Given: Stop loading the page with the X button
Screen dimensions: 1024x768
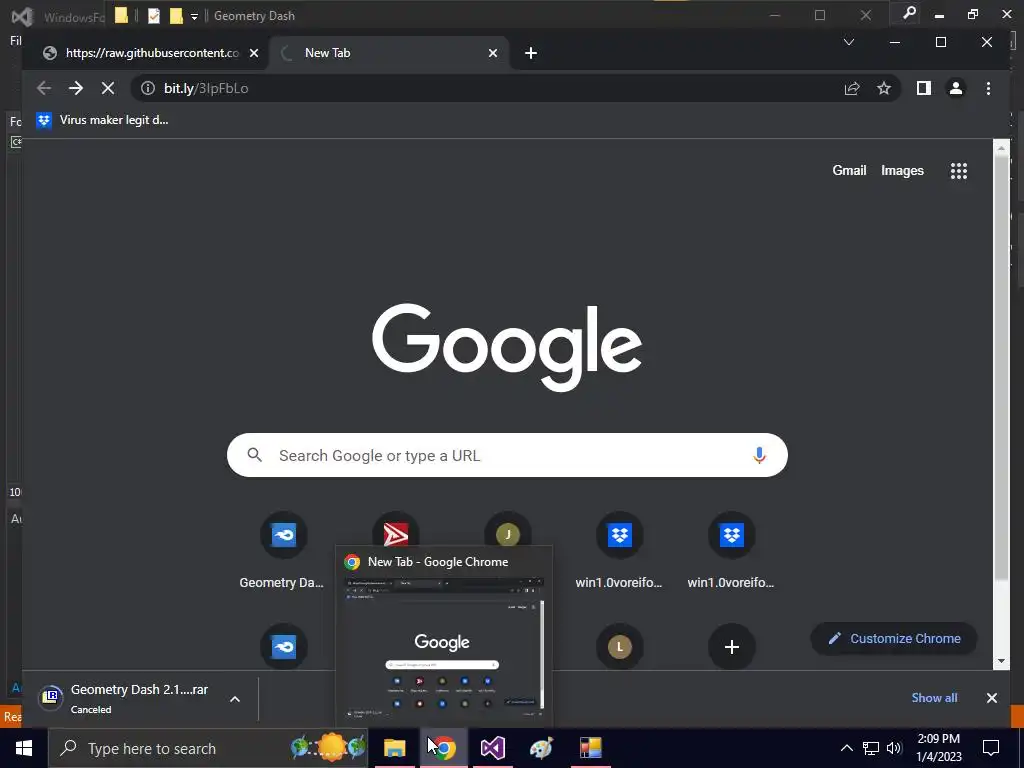Looking at the screenshot, I should 108,88.
